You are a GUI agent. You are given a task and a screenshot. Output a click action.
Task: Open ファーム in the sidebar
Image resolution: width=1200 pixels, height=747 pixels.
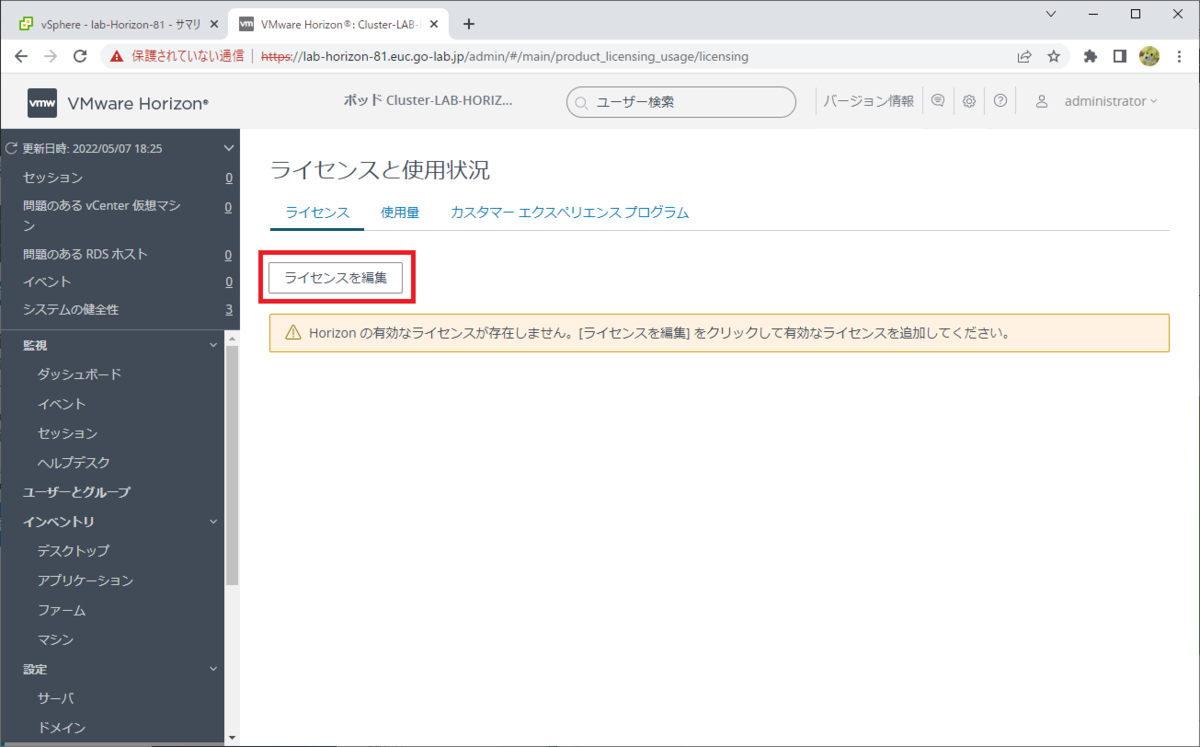point(61,610)
